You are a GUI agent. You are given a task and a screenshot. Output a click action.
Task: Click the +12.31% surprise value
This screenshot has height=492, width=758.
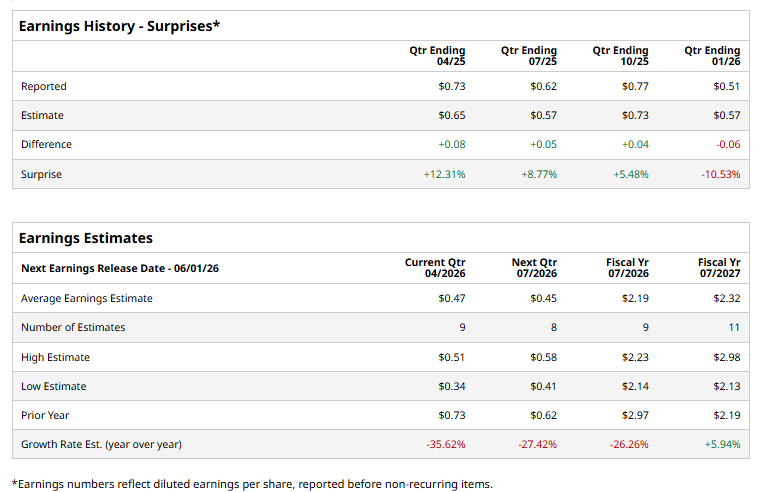click(x=445, y=174)
